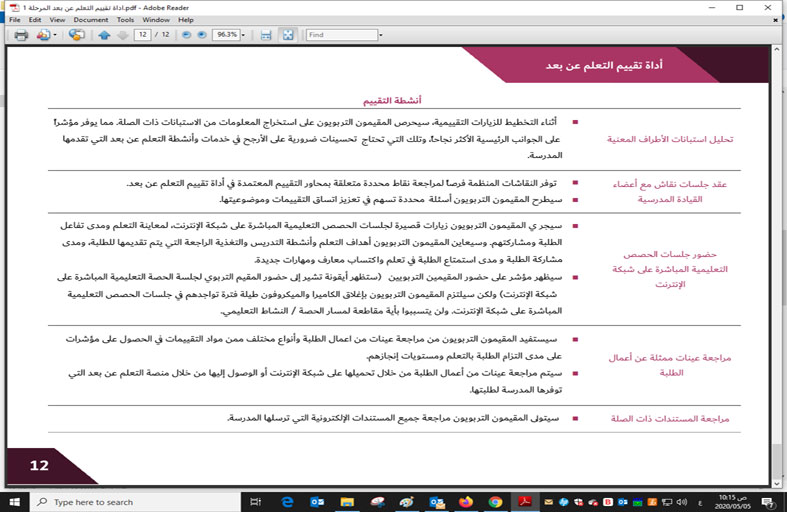Image resolution: width=787 pixels, height=512 pixels.
Task: Expand the Find options dropdown arrow
Action: tap(381, 35)
